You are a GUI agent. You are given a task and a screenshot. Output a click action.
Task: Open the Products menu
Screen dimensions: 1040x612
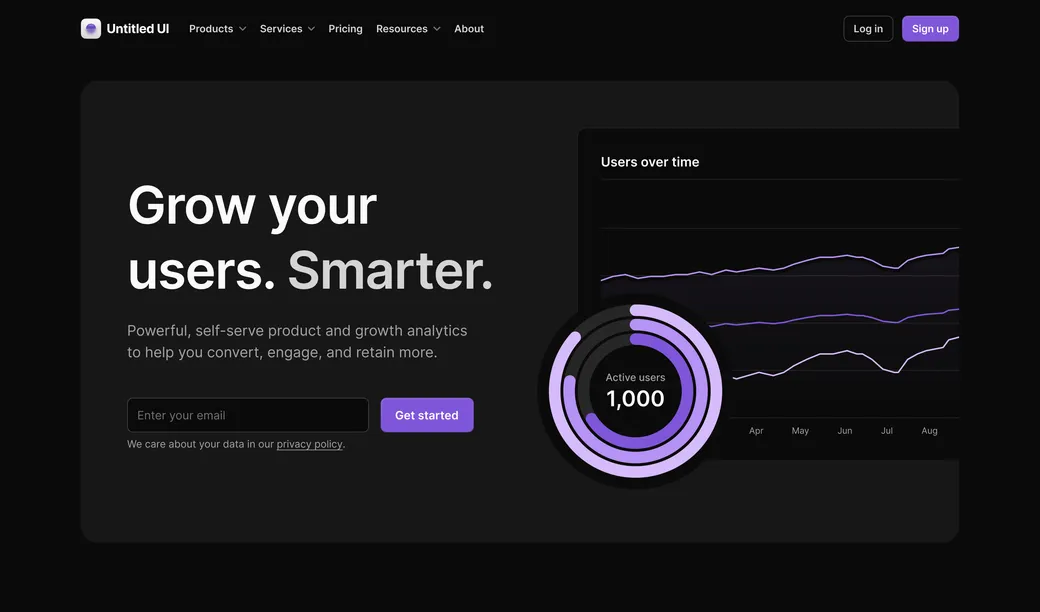coord(211,29)
